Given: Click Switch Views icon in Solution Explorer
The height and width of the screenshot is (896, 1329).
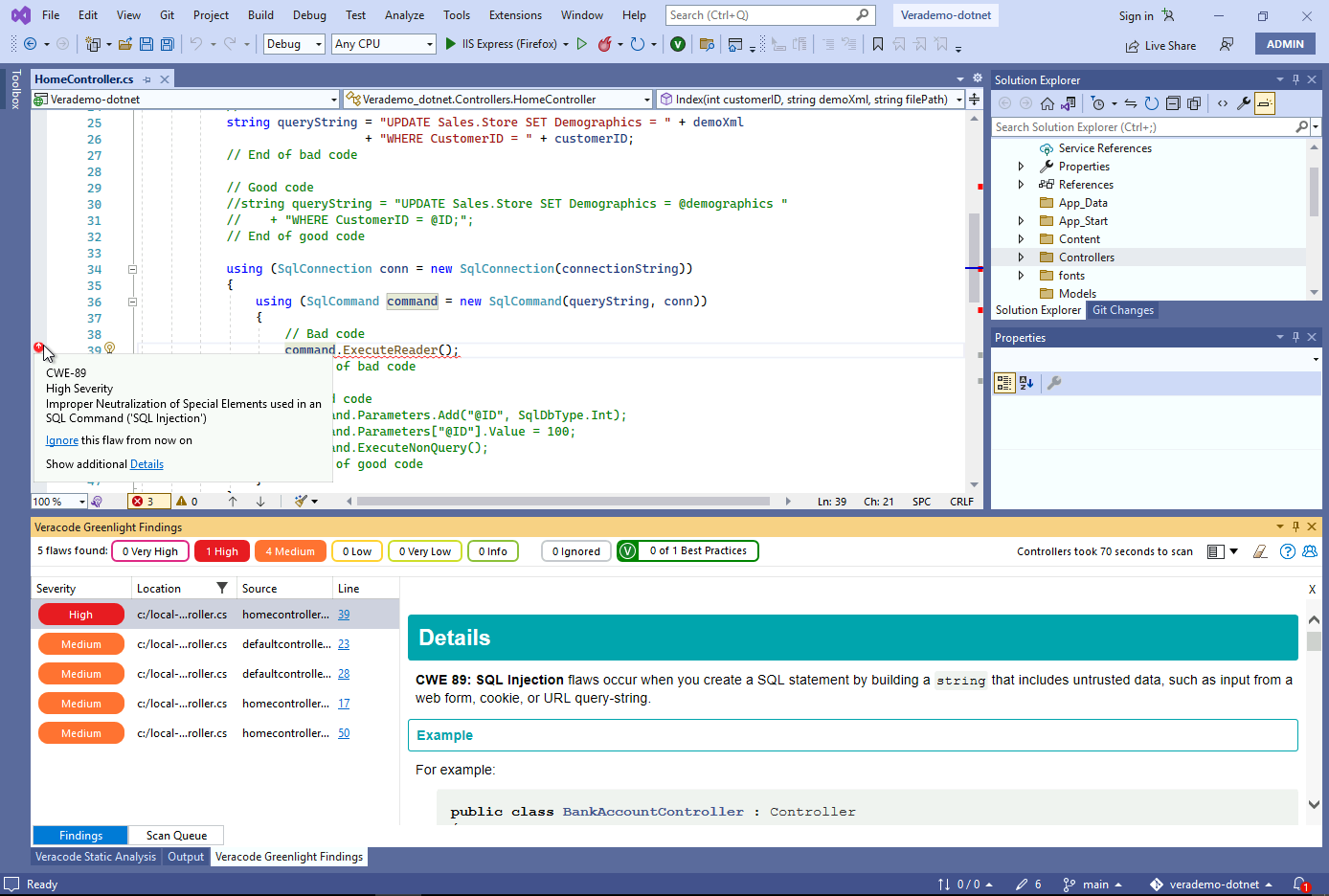Looking at the screenshot, I should (x=1069, y=103).
